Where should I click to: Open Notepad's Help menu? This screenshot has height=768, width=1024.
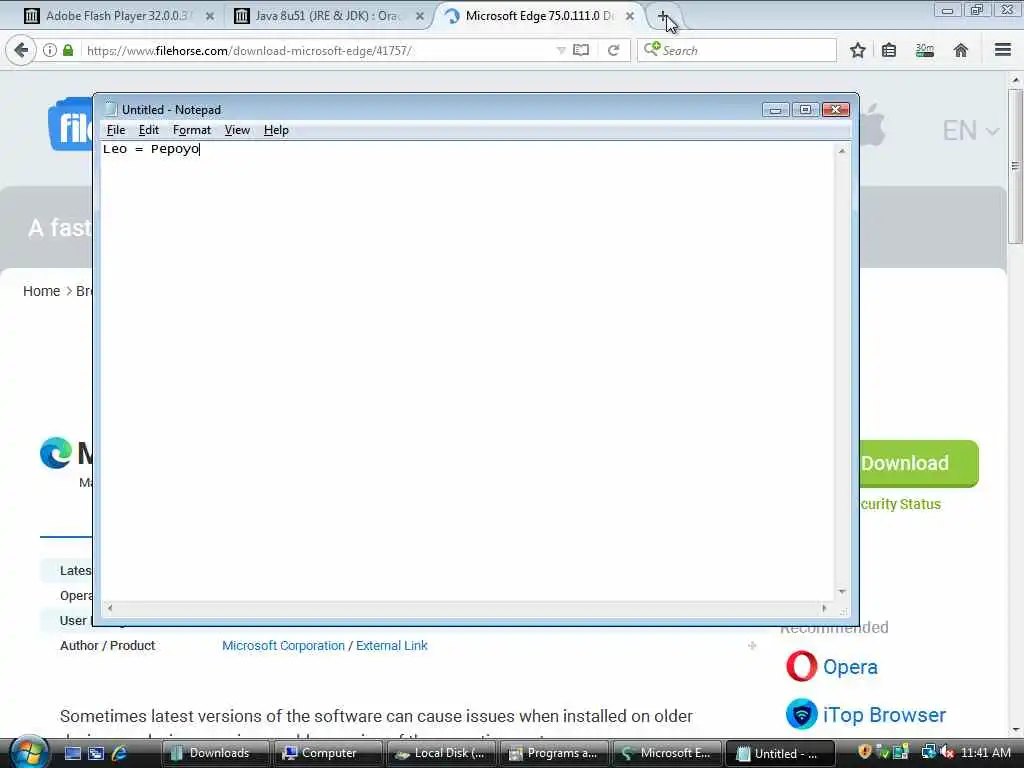coord(276,130)
